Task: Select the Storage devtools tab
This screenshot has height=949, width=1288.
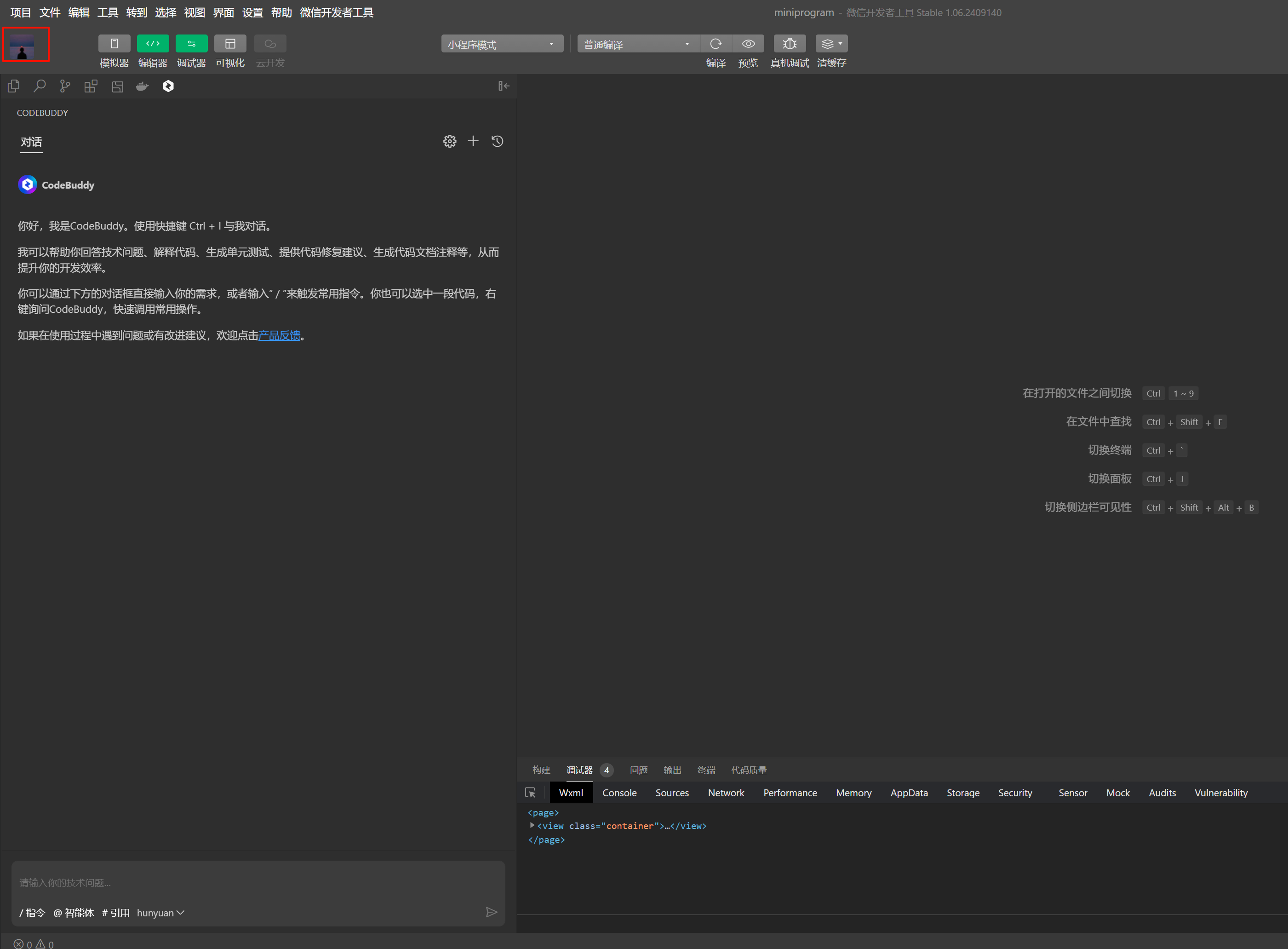Action: pos(963,793)
